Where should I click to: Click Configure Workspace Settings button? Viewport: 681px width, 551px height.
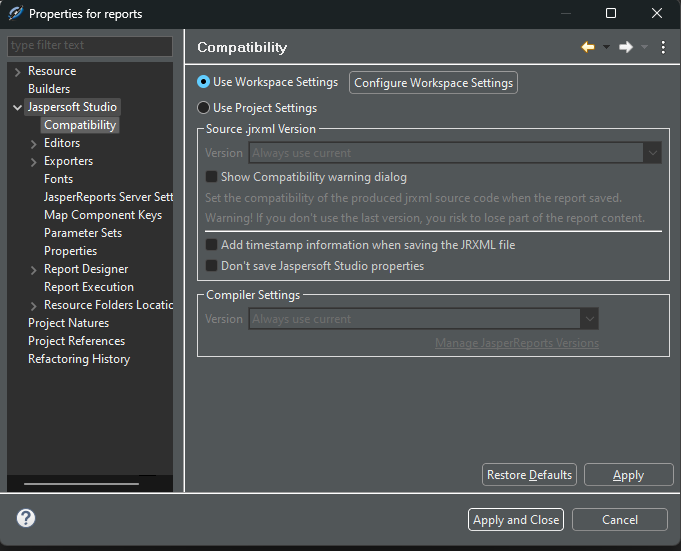(433, 82)
